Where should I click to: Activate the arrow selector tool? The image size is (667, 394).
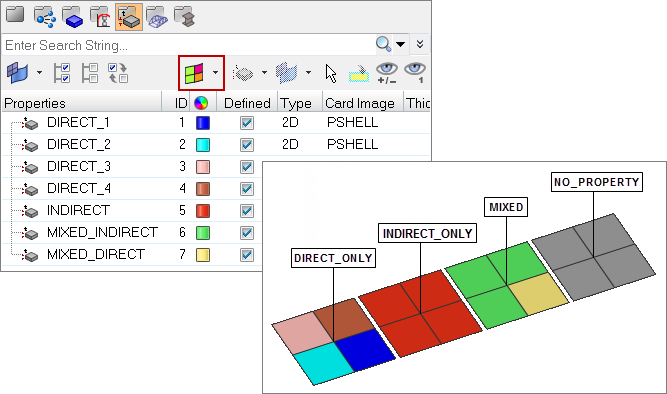click(331, 73)
